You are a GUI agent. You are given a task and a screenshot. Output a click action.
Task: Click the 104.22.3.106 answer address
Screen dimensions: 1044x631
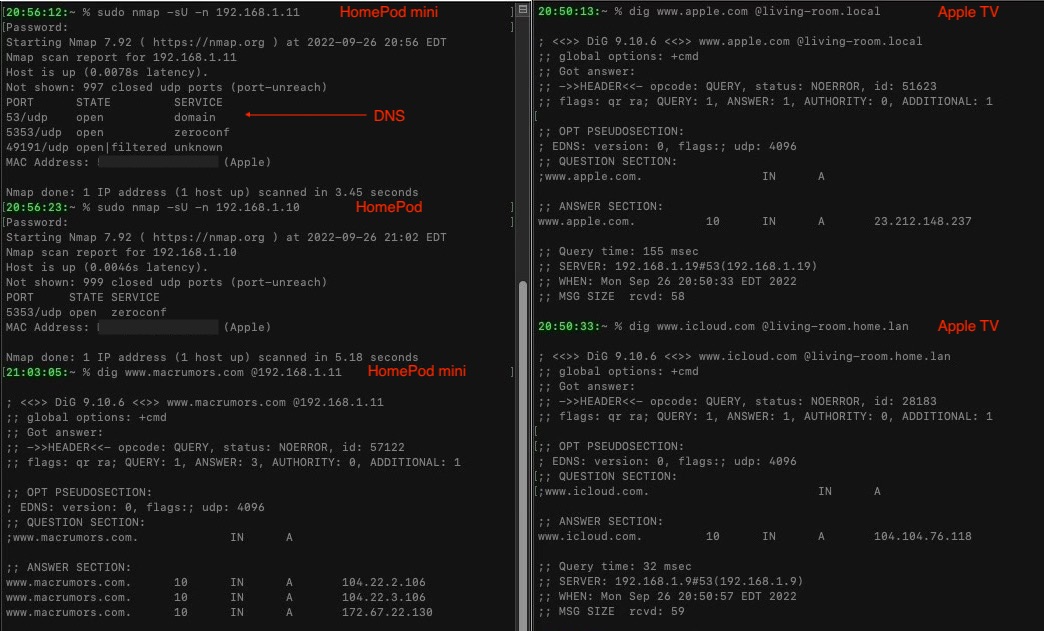tap(384, 597)
